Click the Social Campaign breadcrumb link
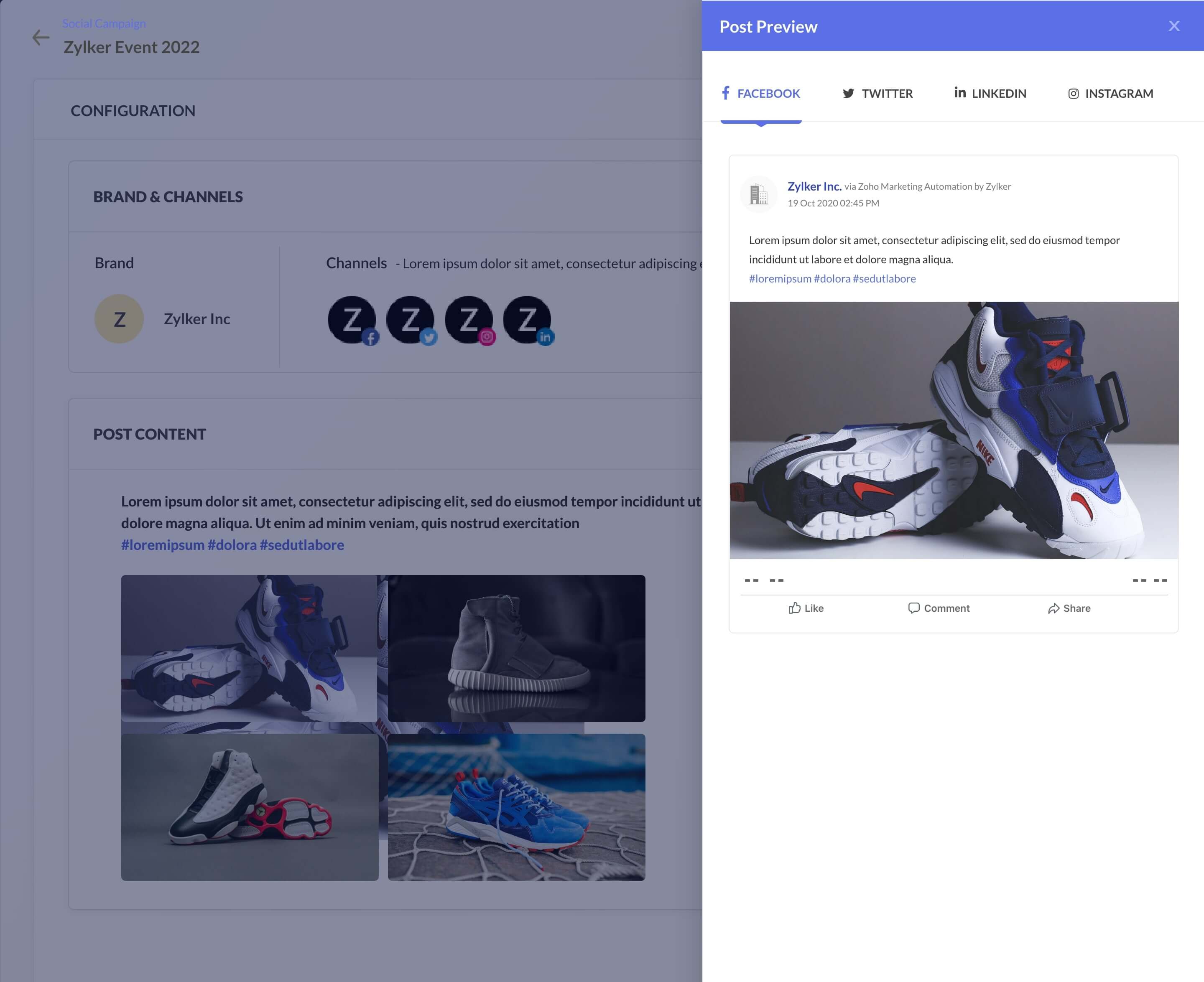Image resolution: width=1204 pixels, height=982 pixels. pyautogui.click(x=104, y=24)
